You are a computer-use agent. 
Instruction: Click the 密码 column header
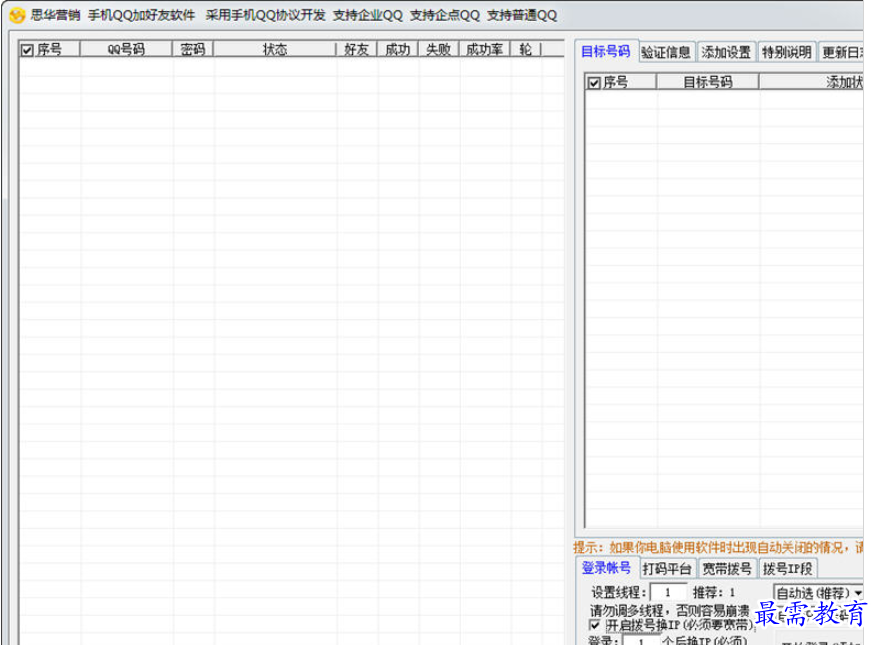193,49
